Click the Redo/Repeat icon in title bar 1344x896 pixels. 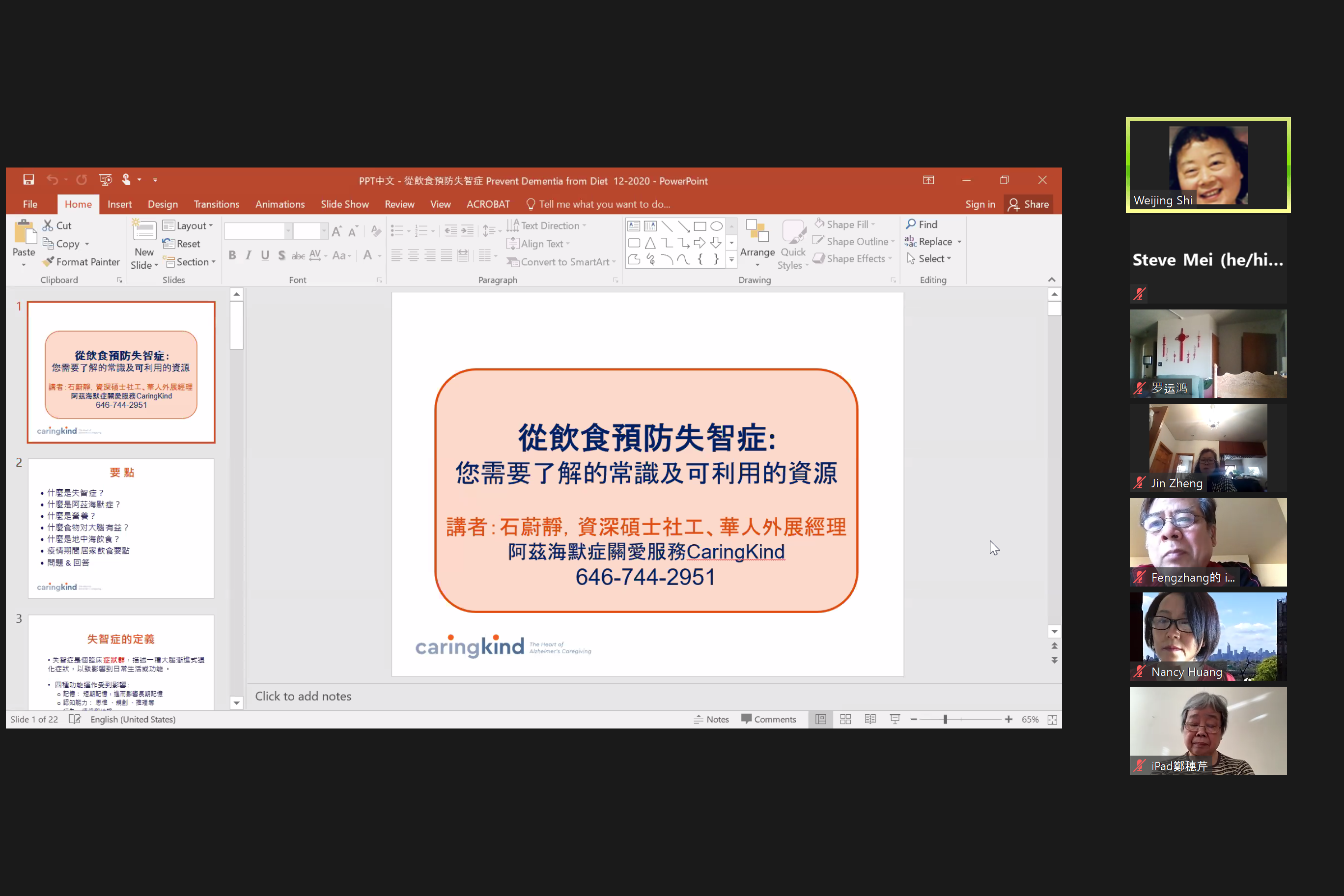coord(82,180)
